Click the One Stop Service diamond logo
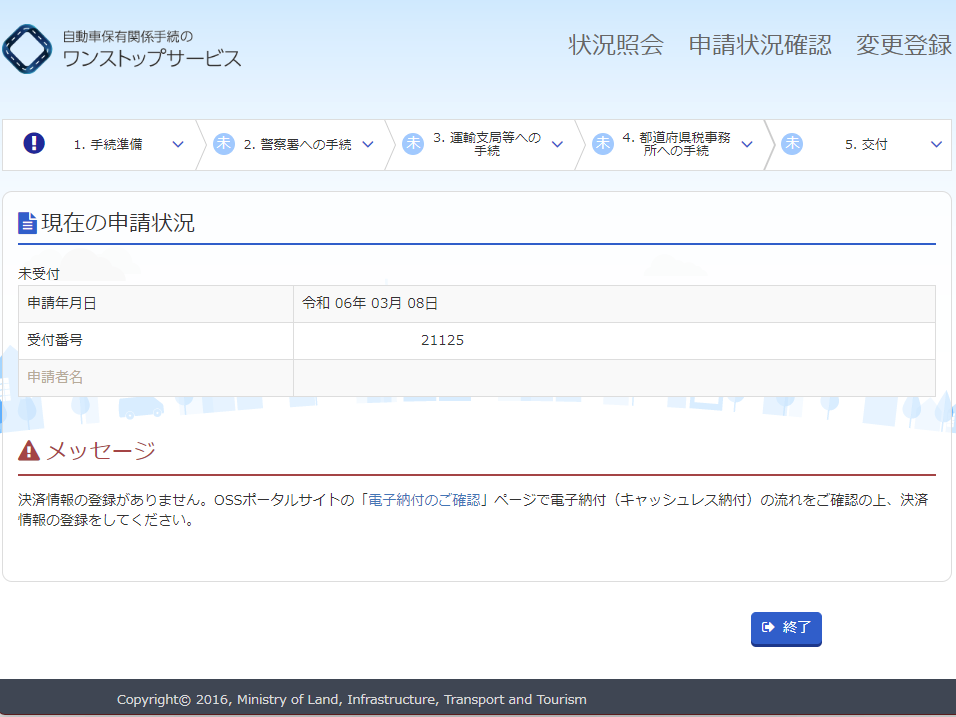This screenshot has width=956, height=717. [x=27, y=49]
